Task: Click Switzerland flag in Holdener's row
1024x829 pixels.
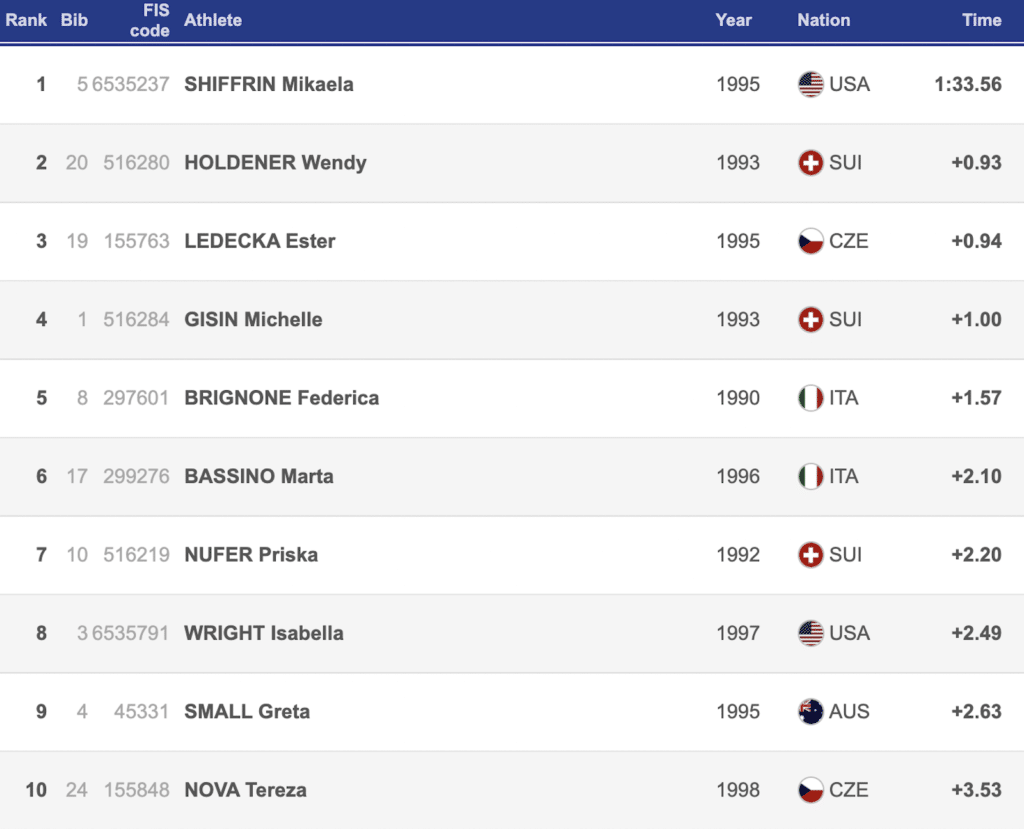Action: 810,162
